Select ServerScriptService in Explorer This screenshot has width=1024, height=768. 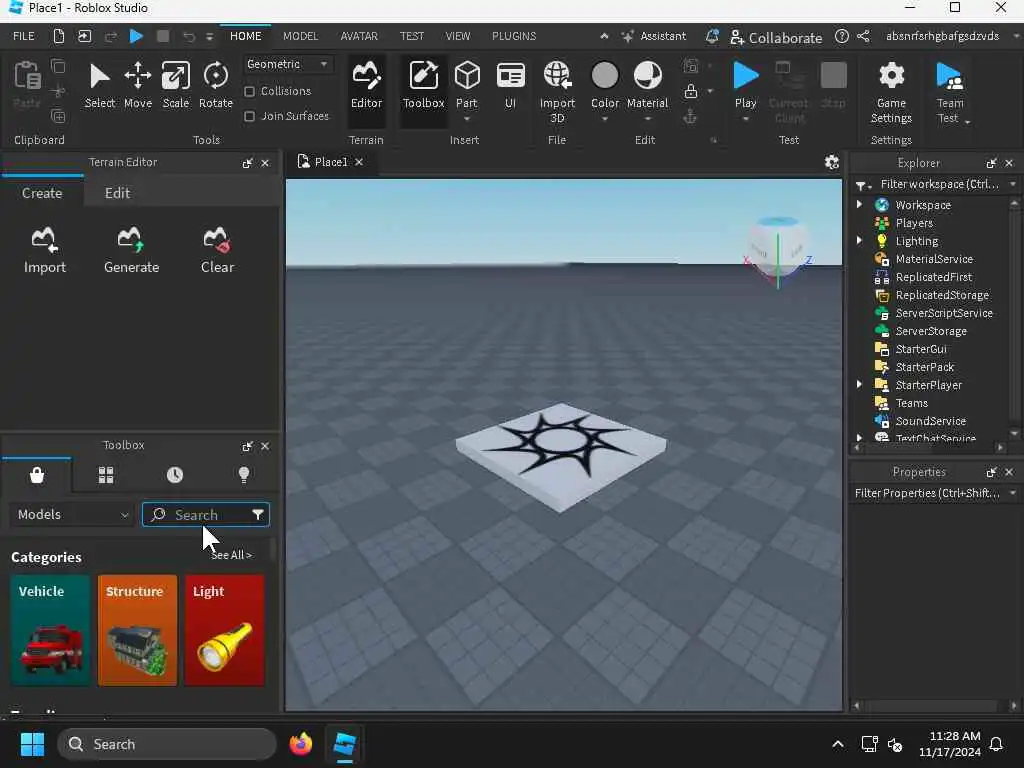tap(943, 313)
